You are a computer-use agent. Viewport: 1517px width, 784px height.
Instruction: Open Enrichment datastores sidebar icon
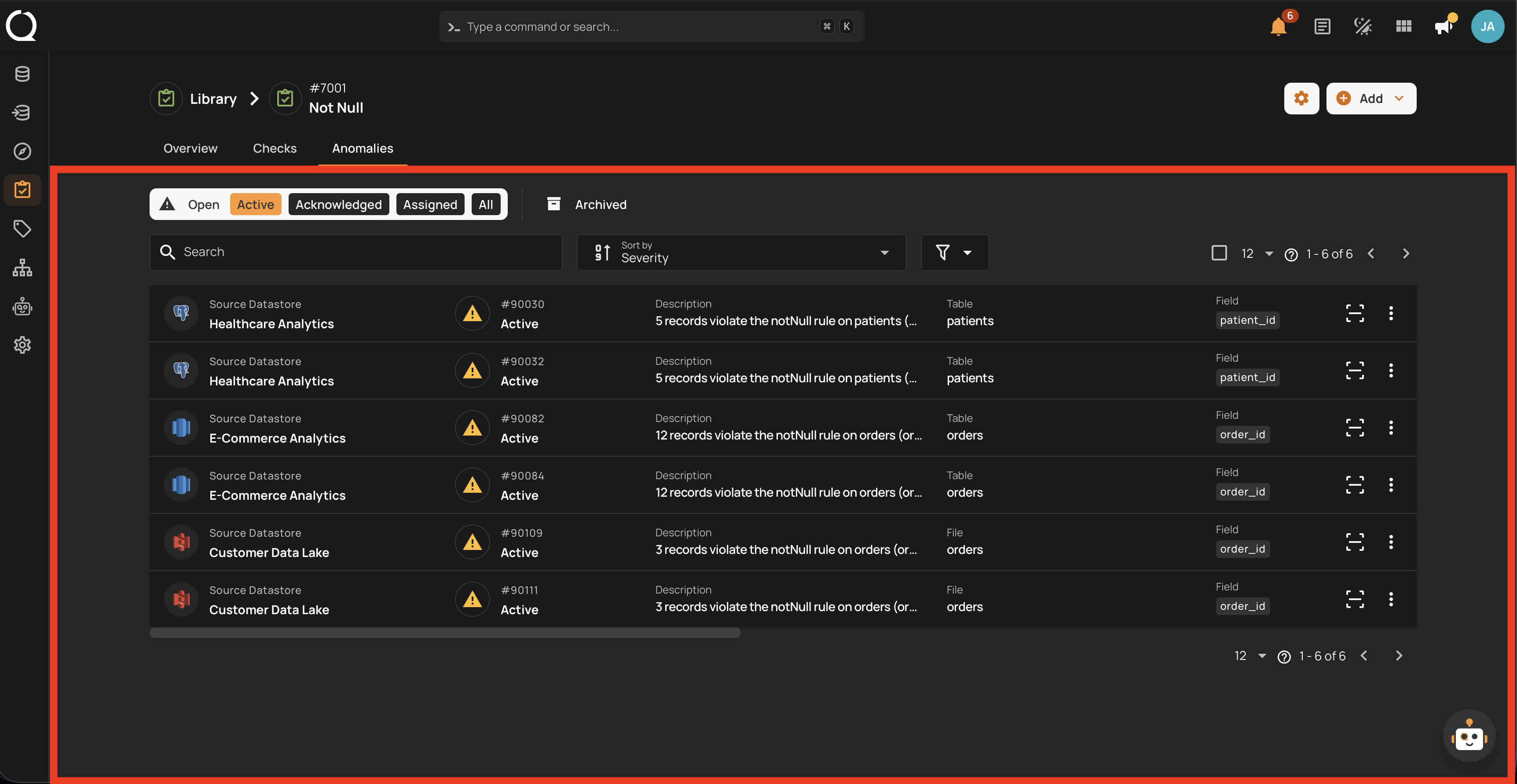pyautogui.click(x=22, y=113)
